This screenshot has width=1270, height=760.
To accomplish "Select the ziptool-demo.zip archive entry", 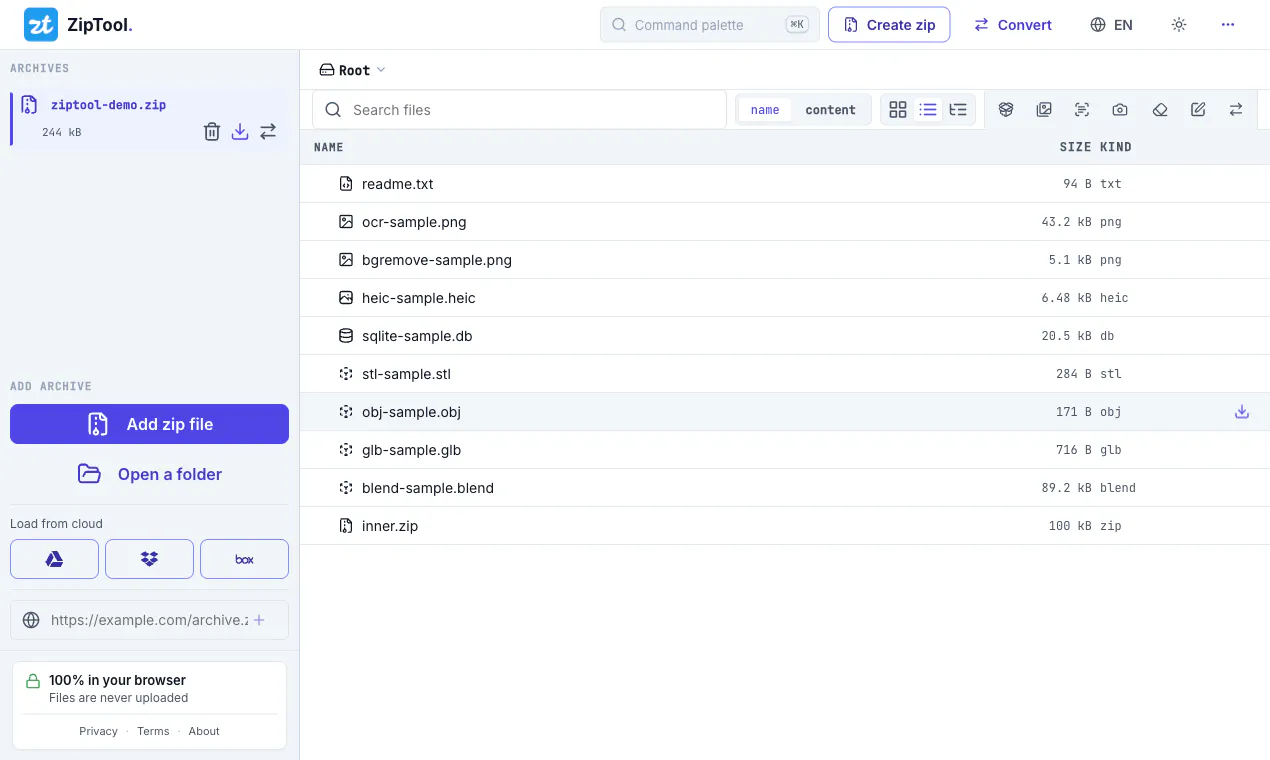I will click(x=149, y=118).
